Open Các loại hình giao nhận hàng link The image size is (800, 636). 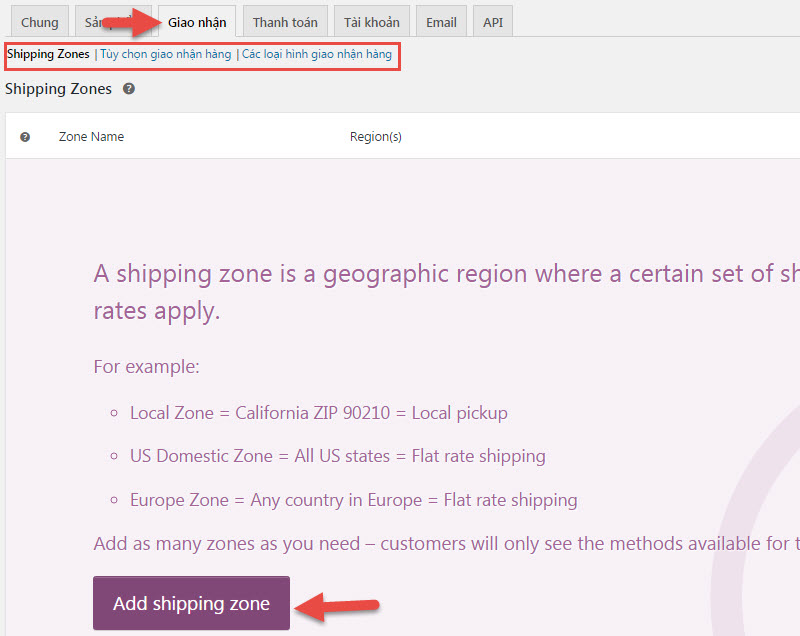317,54
